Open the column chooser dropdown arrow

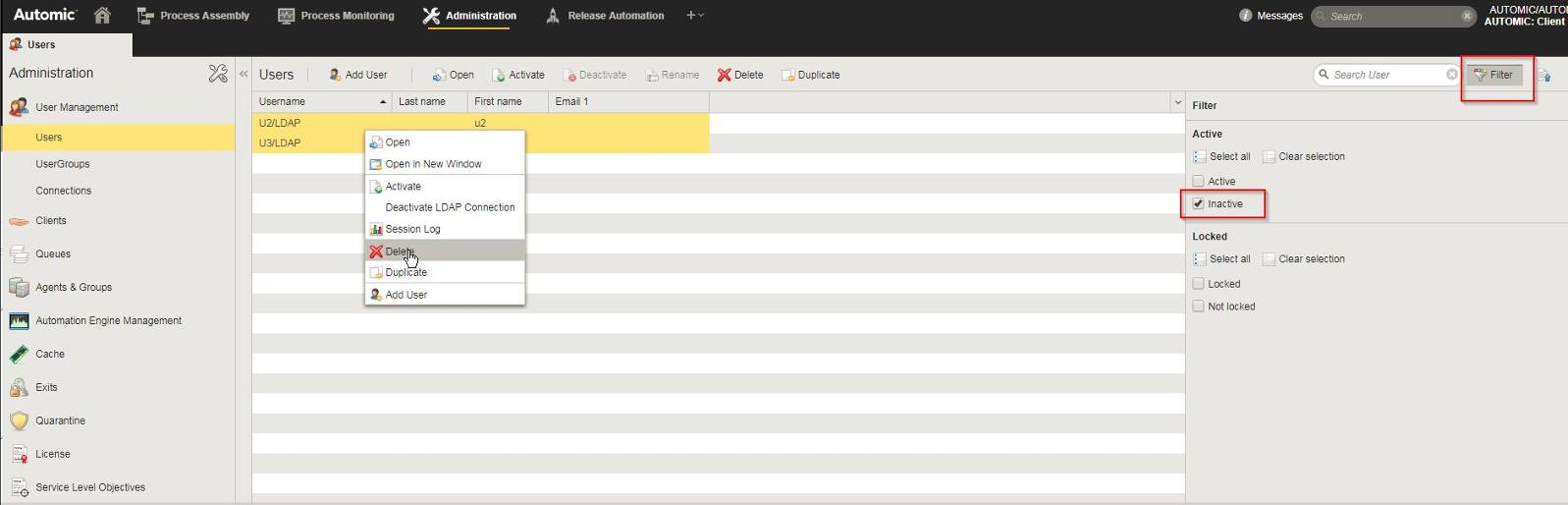tap(1177, 102)
